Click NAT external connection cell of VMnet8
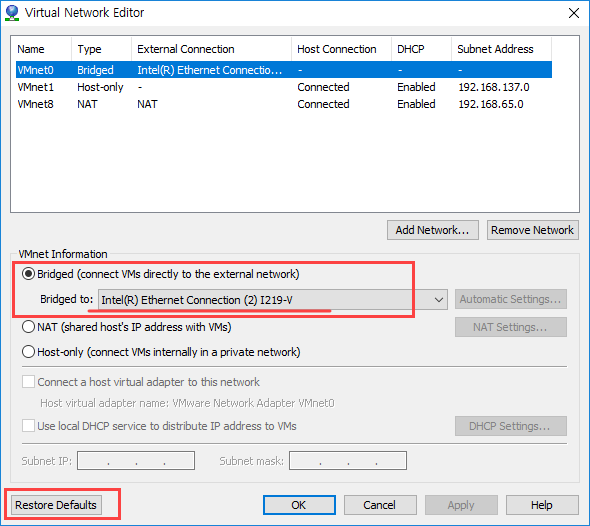 click(x=147, y=104)
